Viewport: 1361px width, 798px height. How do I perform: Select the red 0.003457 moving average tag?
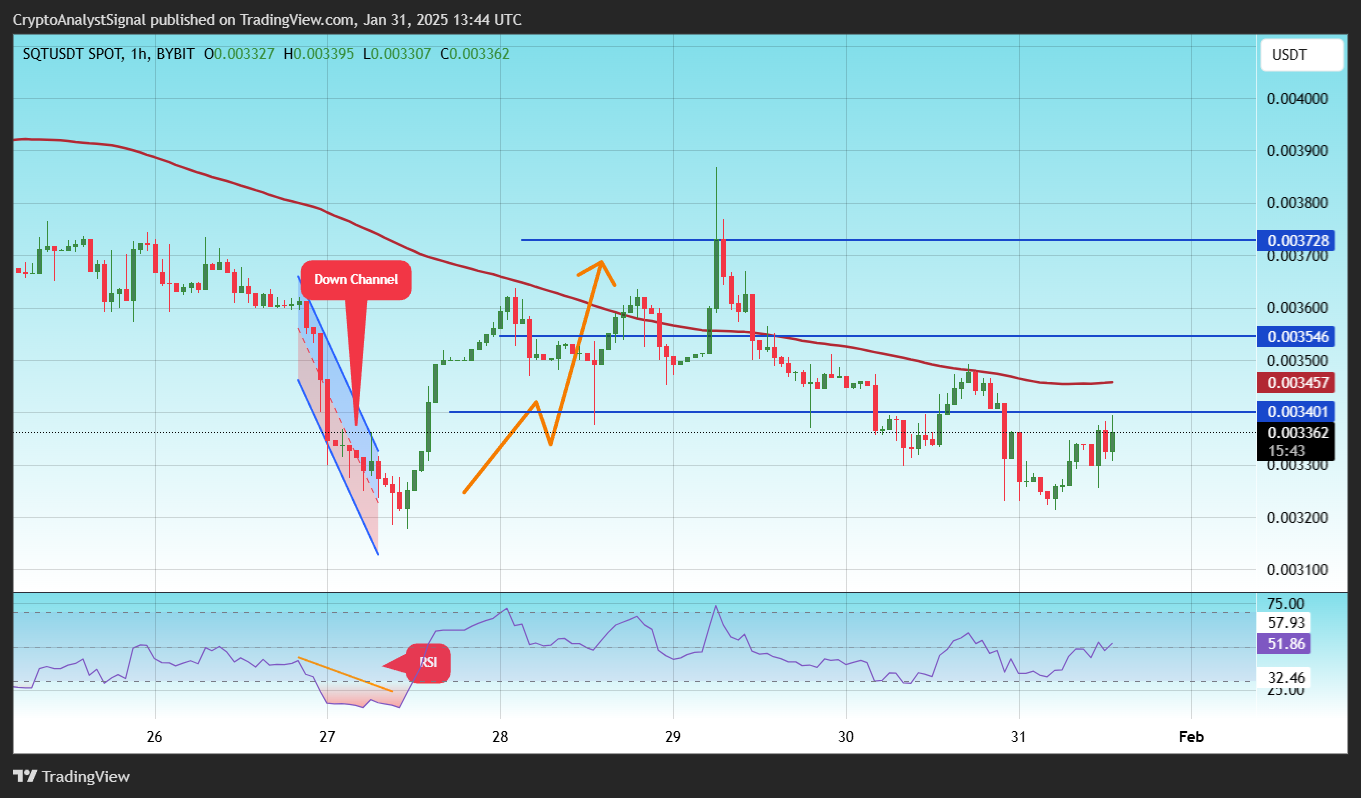point(1298,382)
